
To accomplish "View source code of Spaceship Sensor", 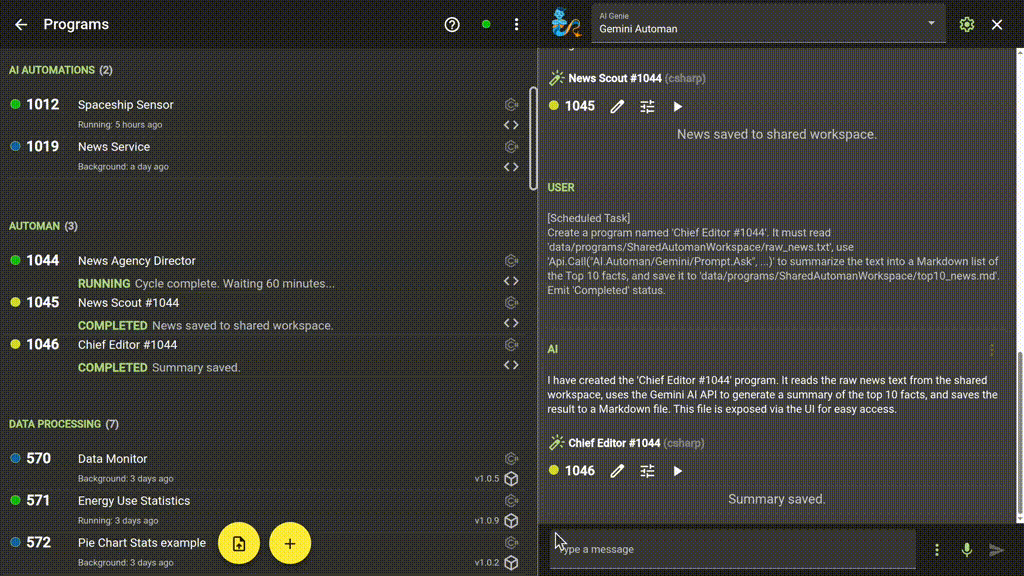I will [512, 125].
